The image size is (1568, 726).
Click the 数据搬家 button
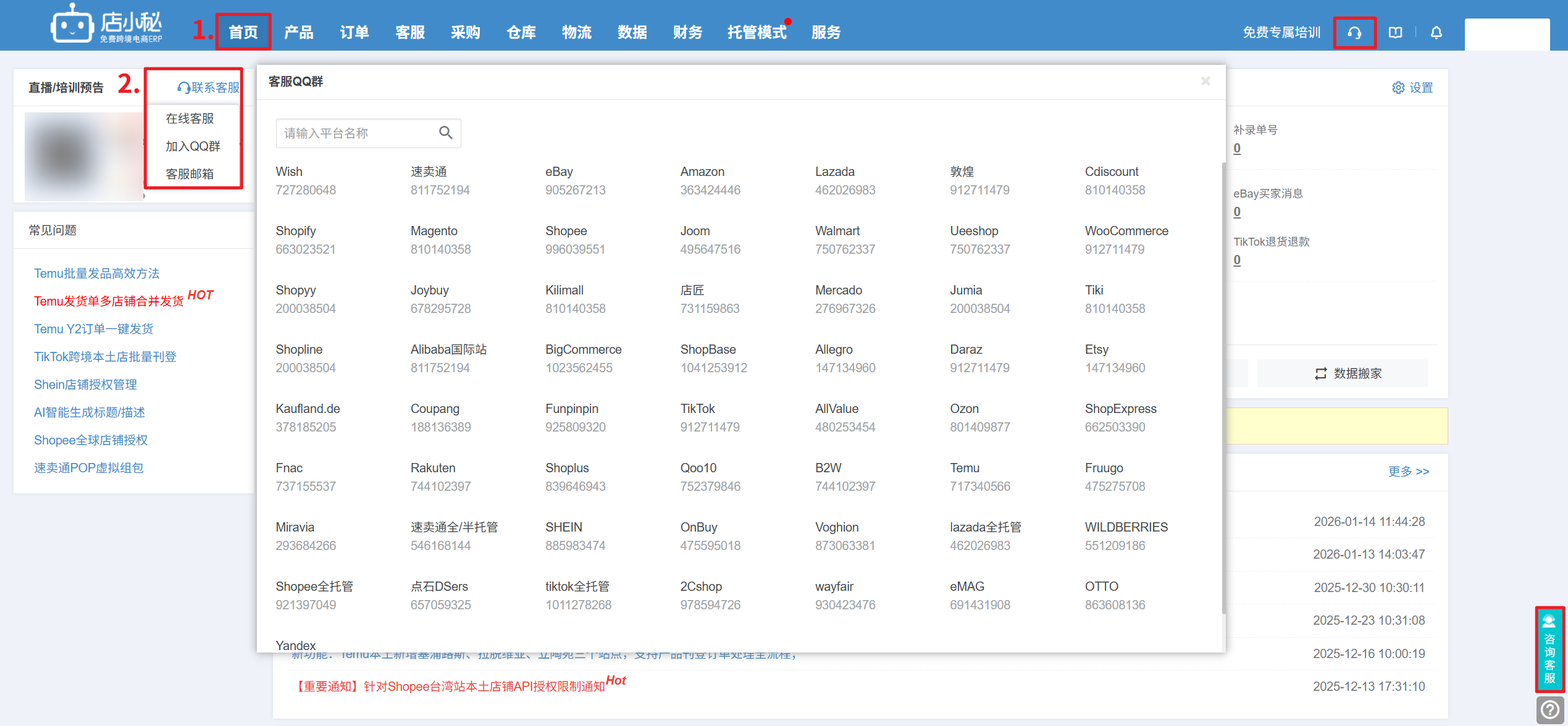[1348, 373]
